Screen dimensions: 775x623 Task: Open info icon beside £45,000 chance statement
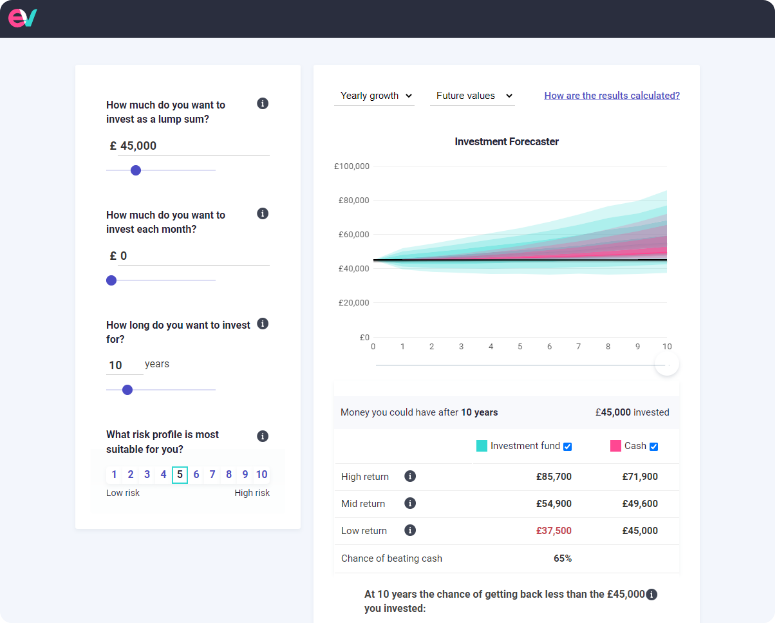point(651,594)
